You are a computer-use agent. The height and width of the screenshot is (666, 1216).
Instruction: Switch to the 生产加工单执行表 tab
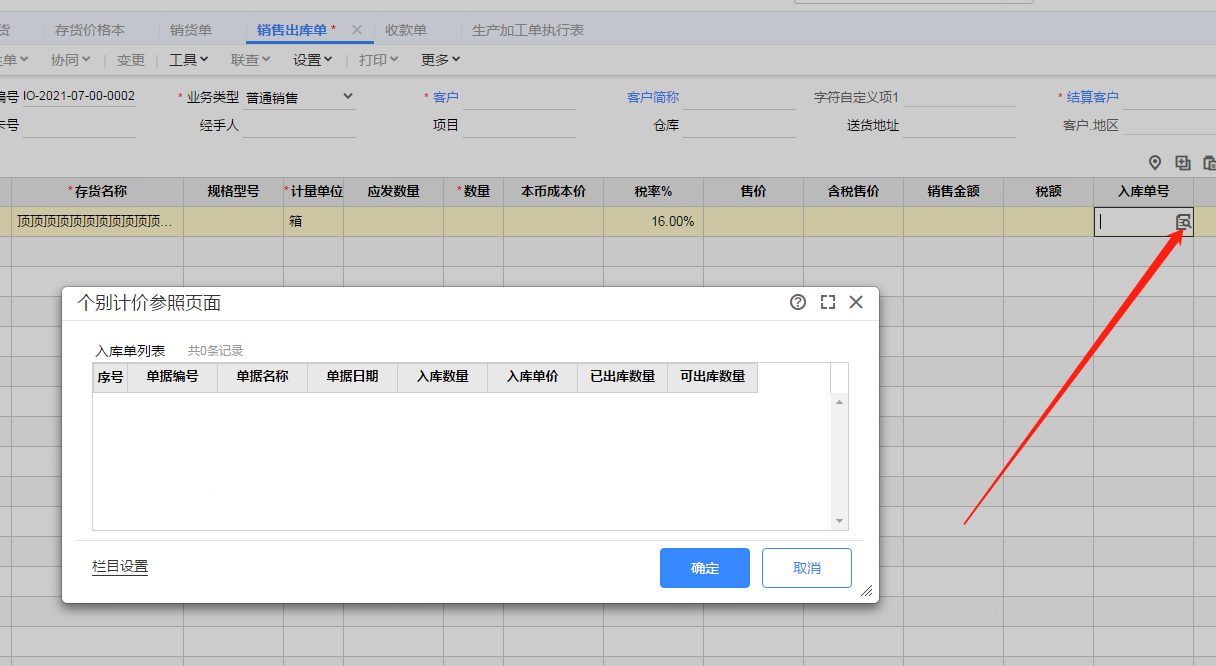pyautogui.click(x=528, y=30)
